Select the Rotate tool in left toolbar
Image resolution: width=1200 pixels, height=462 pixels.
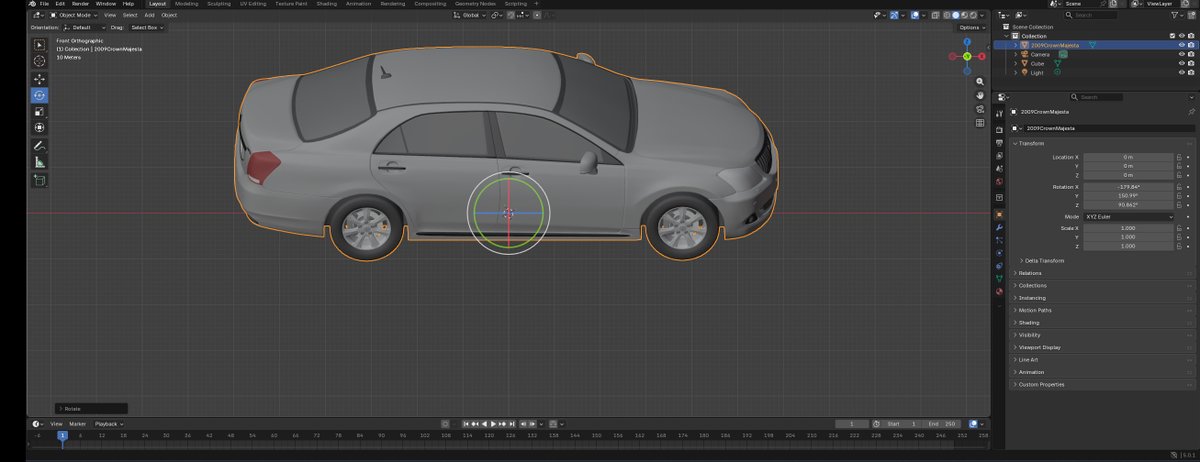39,95
